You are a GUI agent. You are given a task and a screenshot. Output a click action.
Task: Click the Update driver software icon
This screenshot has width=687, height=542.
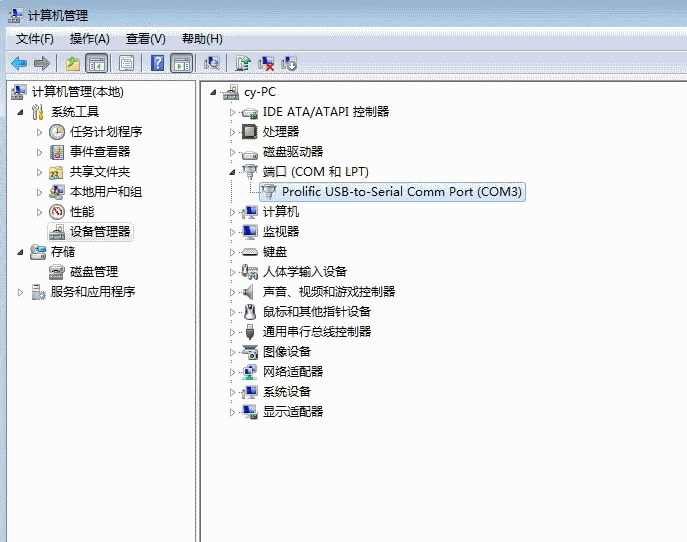tap(243, 64)
